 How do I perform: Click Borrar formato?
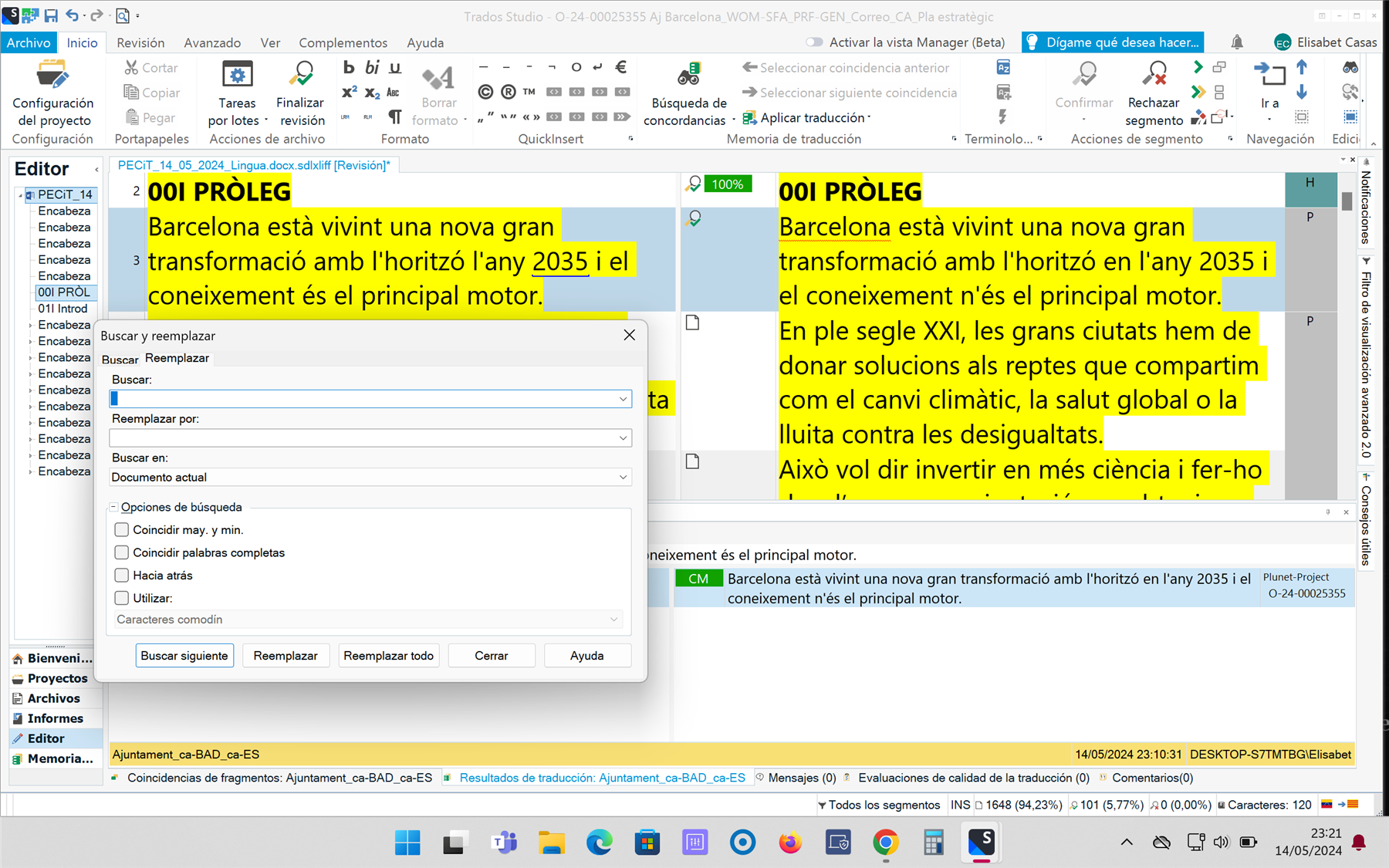(438, 94)
